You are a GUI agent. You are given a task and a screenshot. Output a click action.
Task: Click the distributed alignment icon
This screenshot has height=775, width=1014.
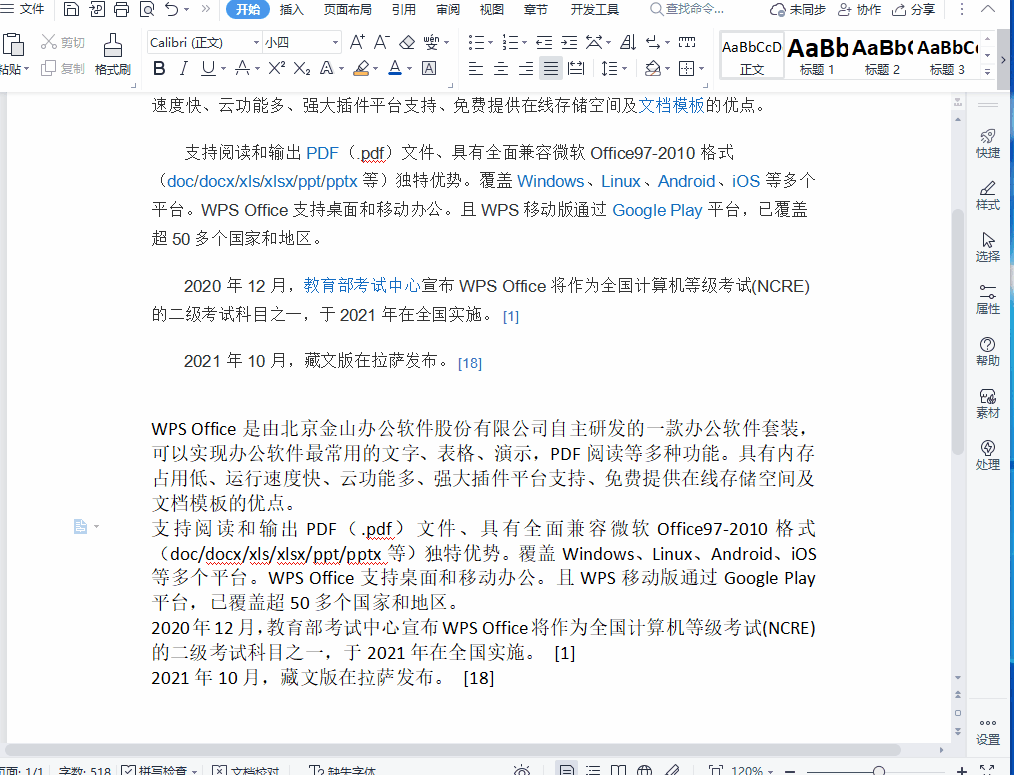pyautogui.click(x=576, y=68)
